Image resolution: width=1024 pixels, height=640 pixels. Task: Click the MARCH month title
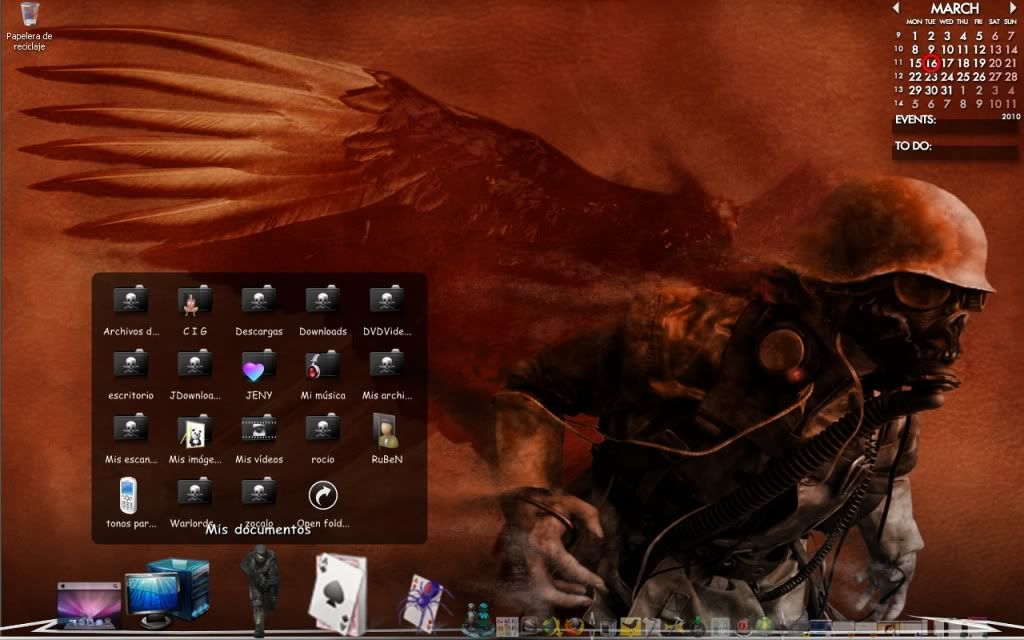click(954, 8)
